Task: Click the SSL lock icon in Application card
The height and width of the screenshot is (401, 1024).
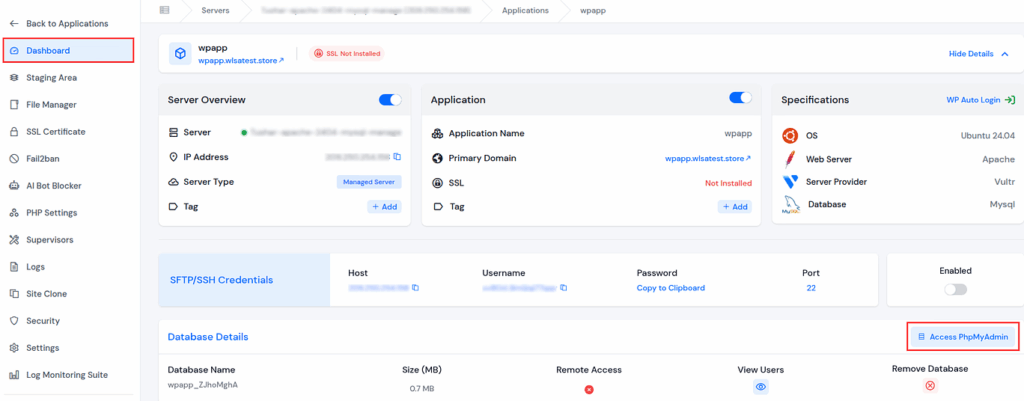Action: pos(438,183)
